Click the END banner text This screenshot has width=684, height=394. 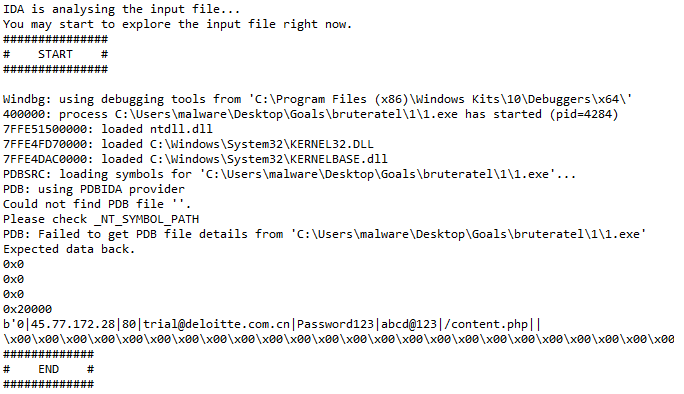[x=48, y=370]
